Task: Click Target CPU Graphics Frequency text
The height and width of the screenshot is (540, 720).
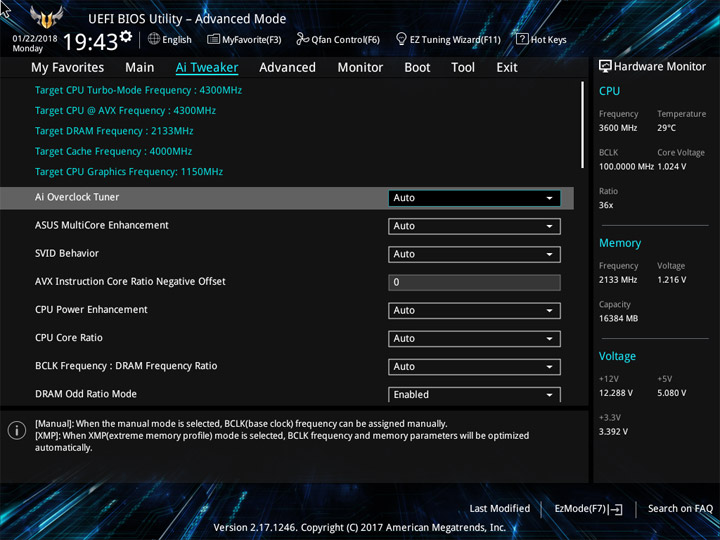Action: [129, 172]
